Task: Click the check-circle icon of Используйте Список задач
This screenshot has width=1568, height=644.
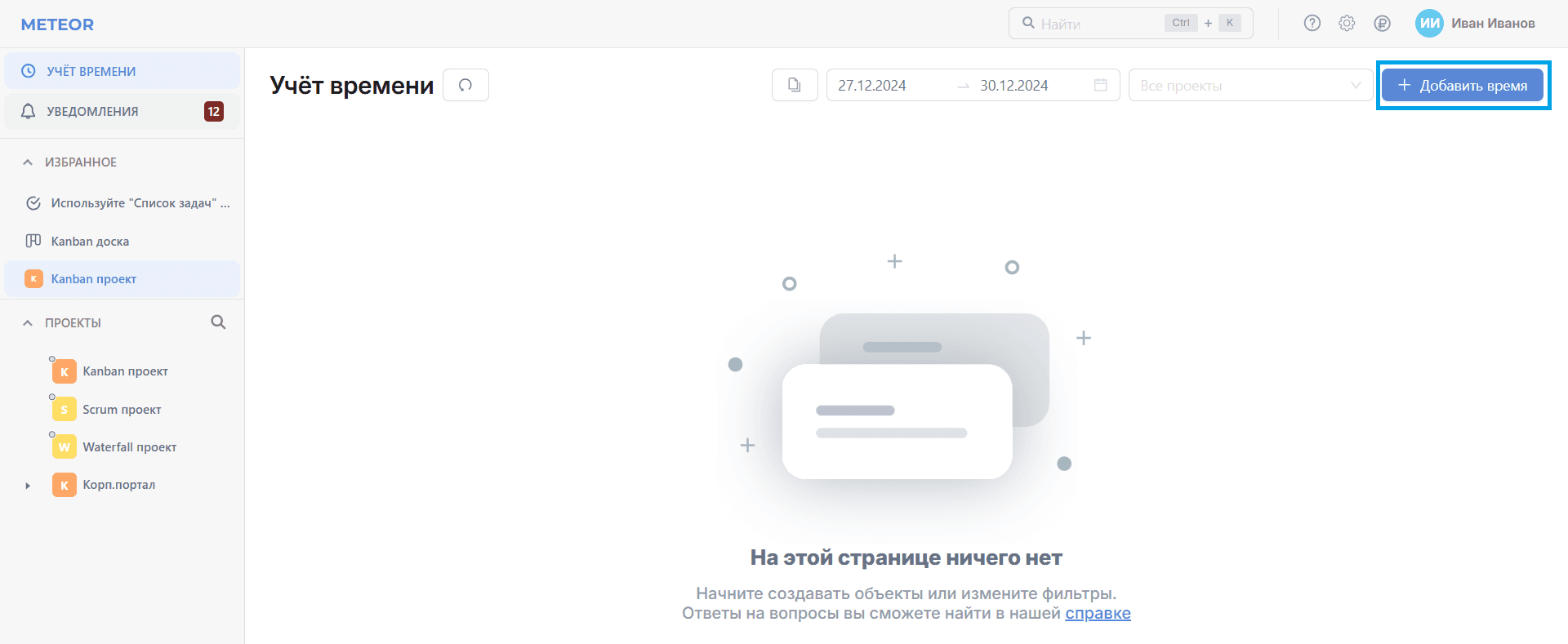Action: click(33, 203)
